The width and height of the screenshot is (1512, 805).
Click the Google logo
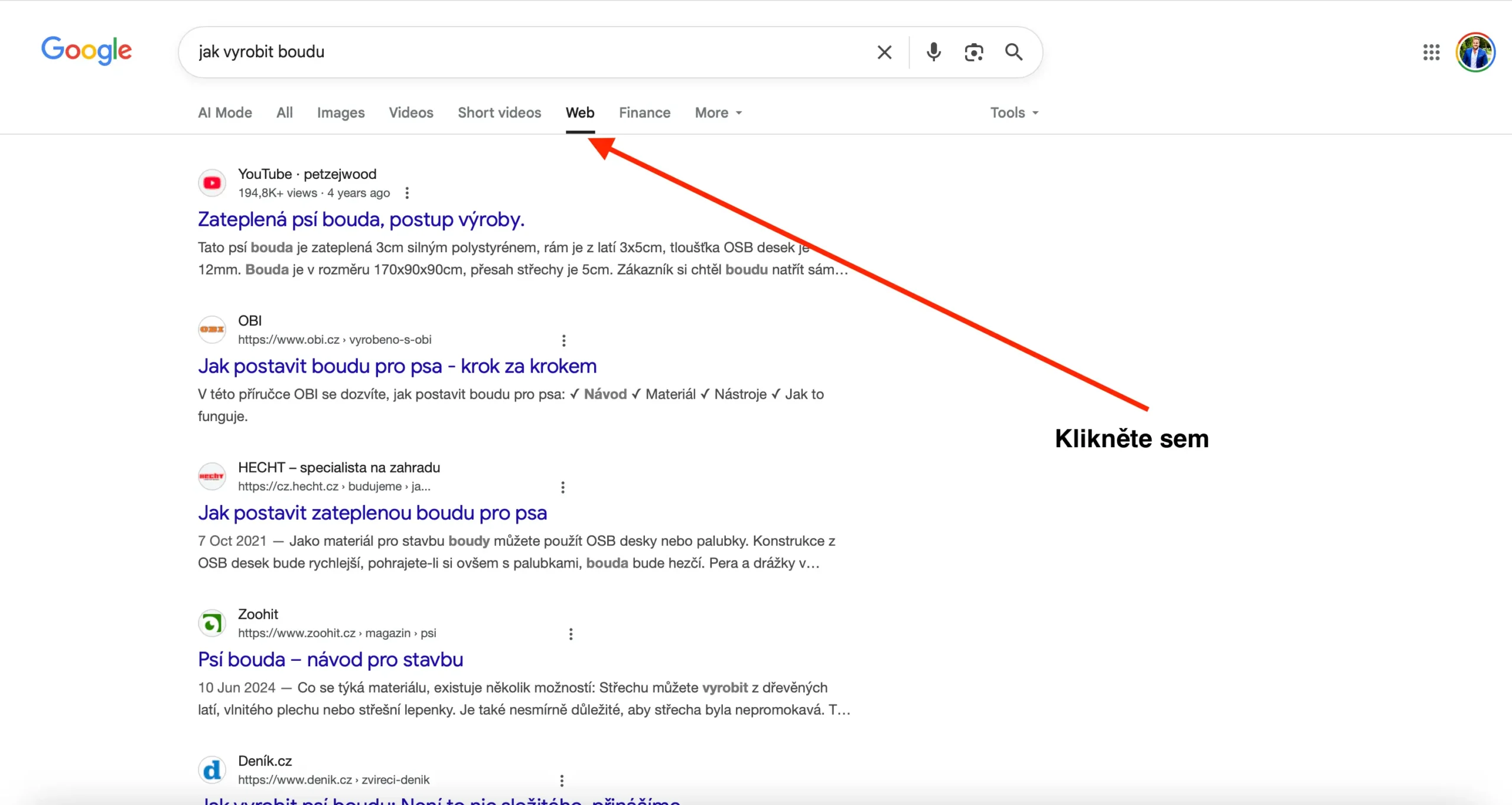86,51
